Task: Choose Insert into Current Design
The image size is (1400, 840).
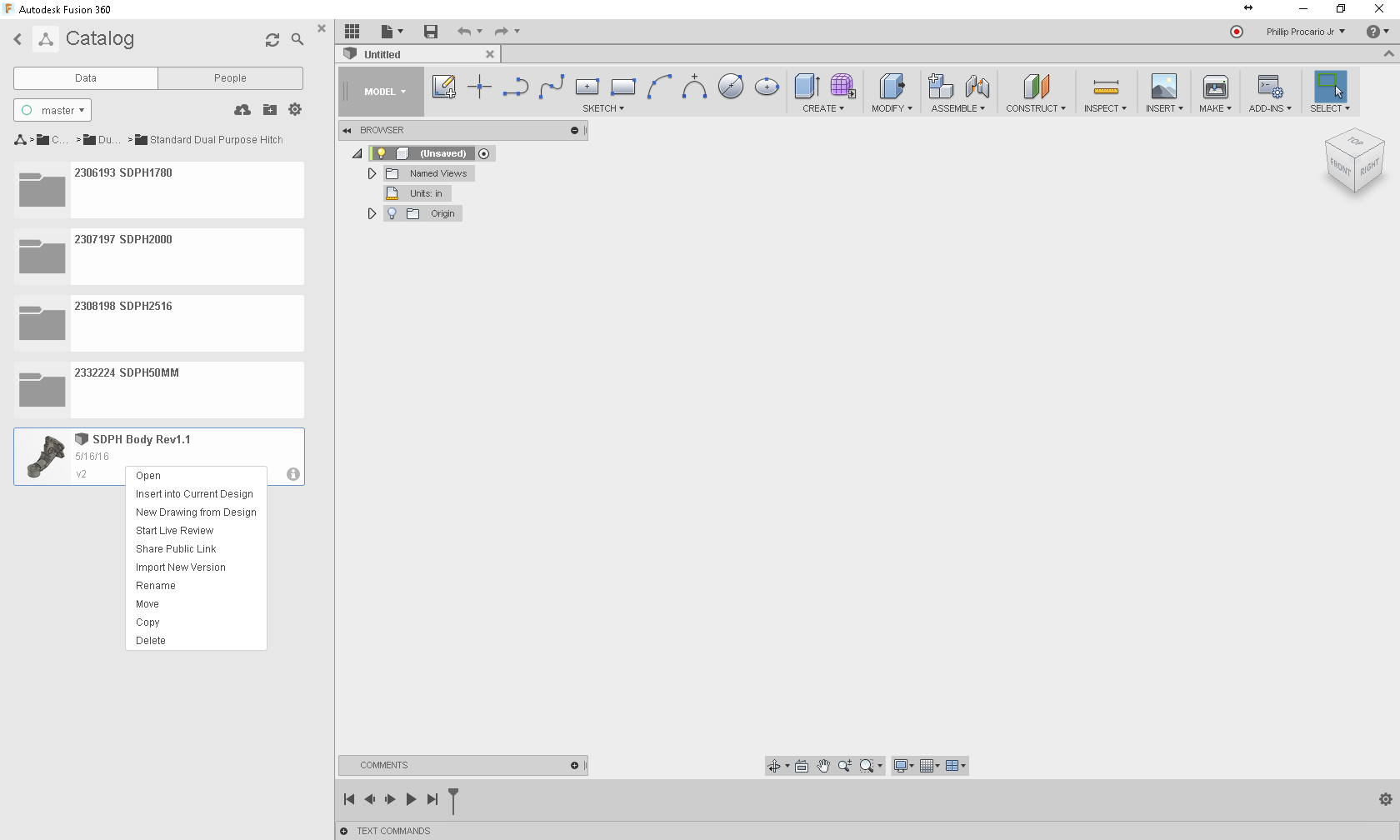Action: (194, 493)
